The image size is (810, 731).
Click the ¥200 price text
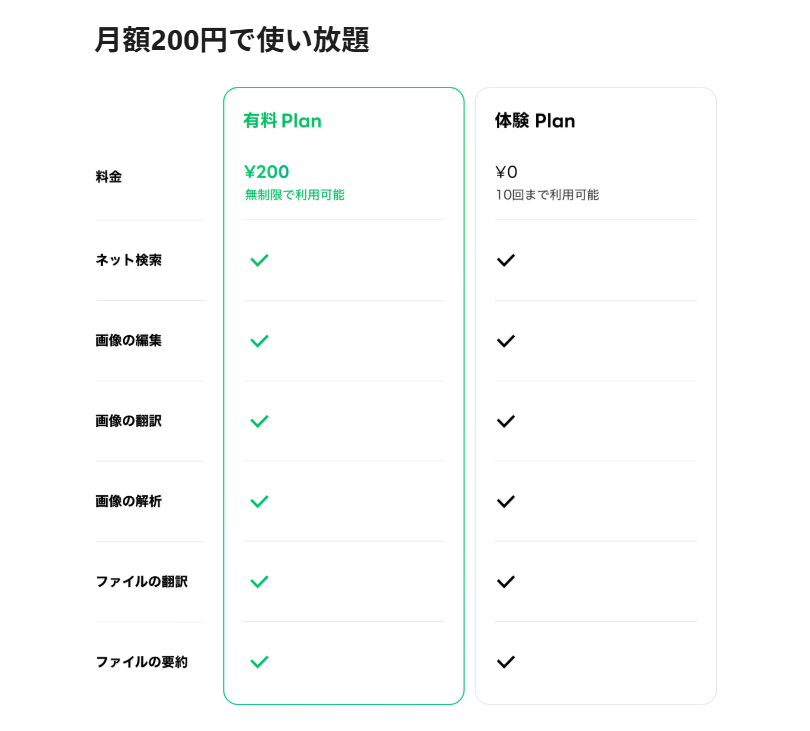267,172
